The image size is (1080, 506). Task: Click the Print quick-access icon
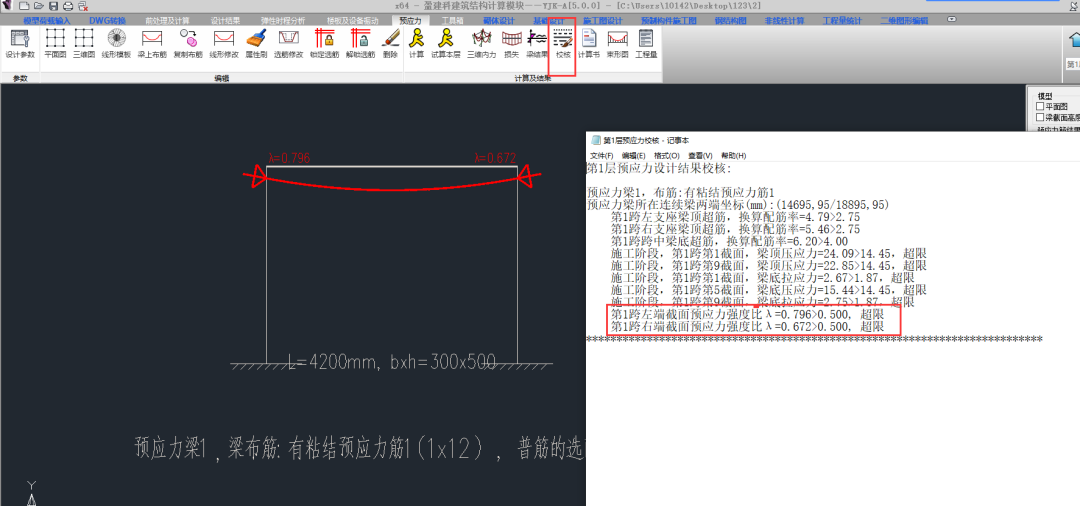[68, 6]
